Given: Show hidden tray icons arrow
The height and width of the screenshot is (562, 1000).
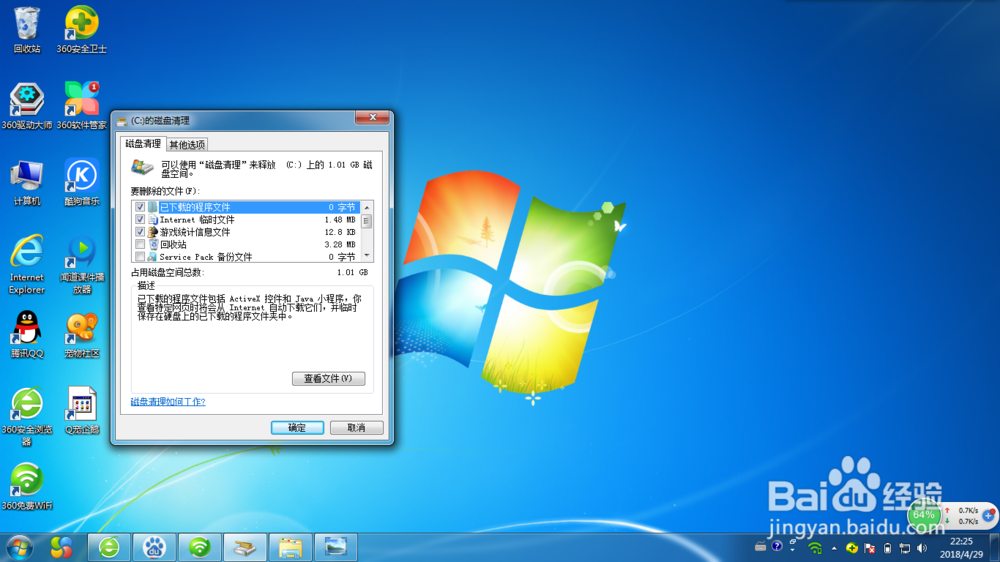Looking at the screenshot, I should 834,548.
